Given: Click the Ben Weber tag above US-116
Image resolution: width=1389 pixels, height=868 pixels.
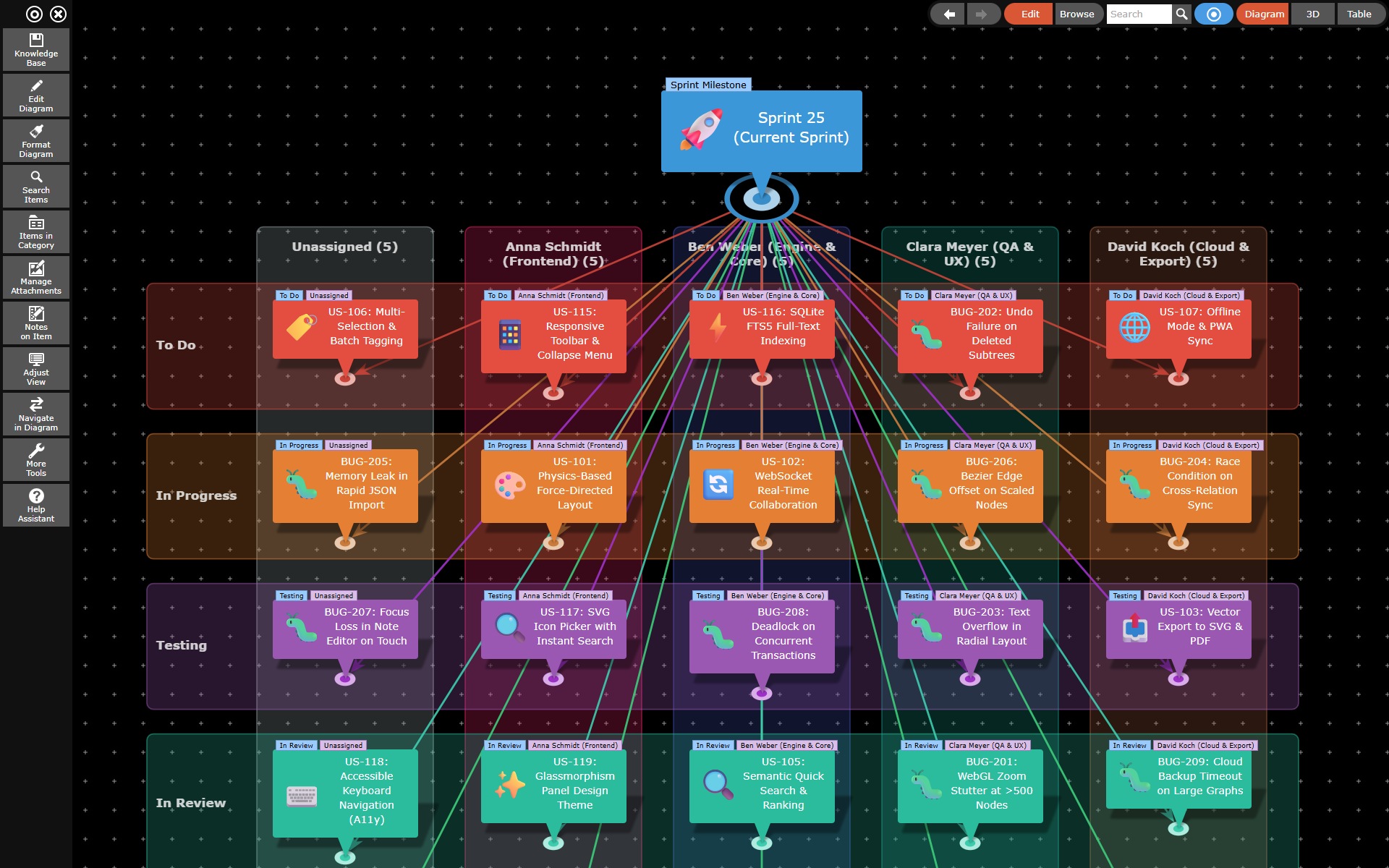Looking at the screenshot, I should (773, 295).
